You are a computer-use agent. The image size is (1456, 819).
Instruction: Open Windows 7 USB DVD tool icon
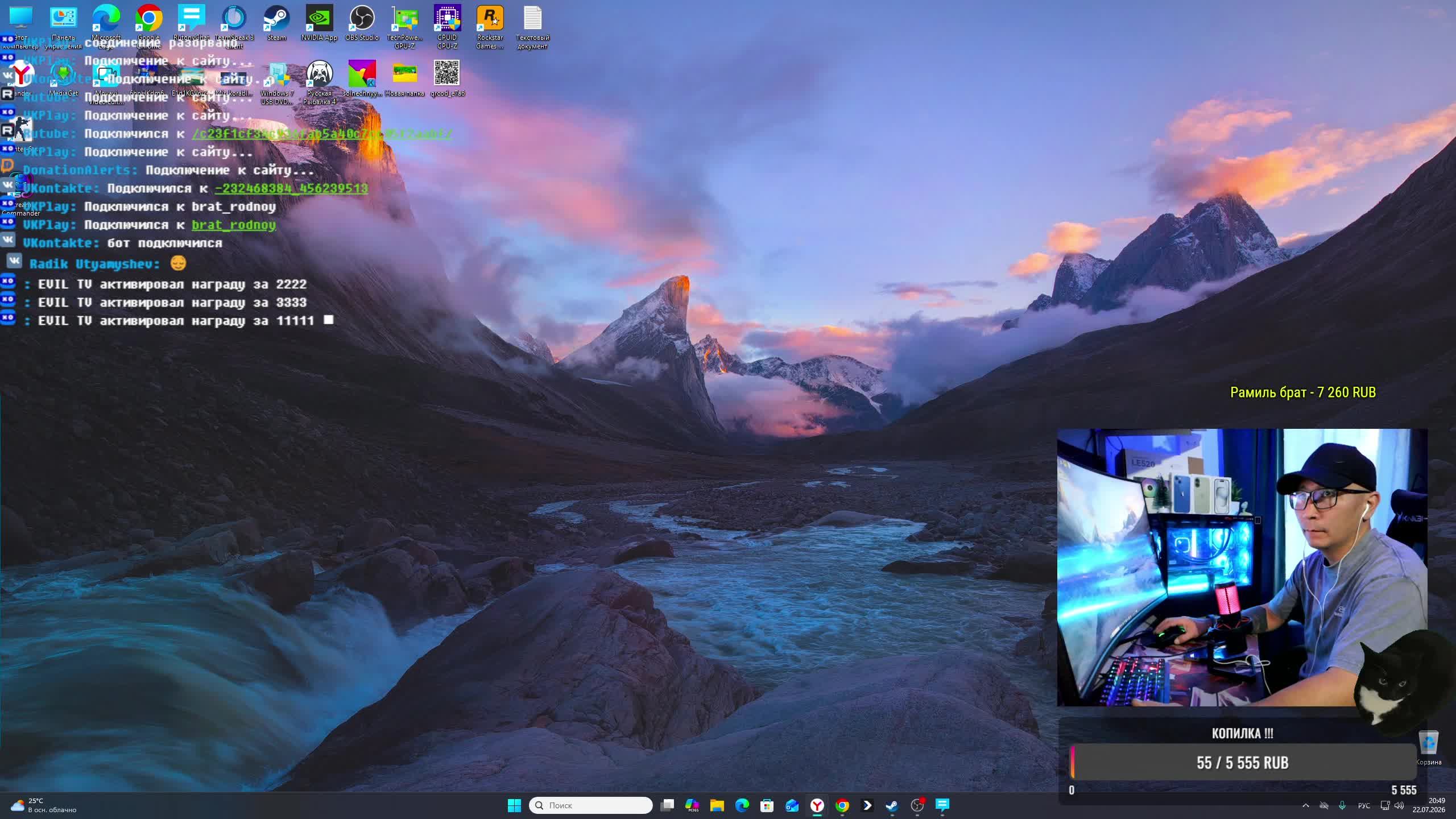tap(276, 82)
